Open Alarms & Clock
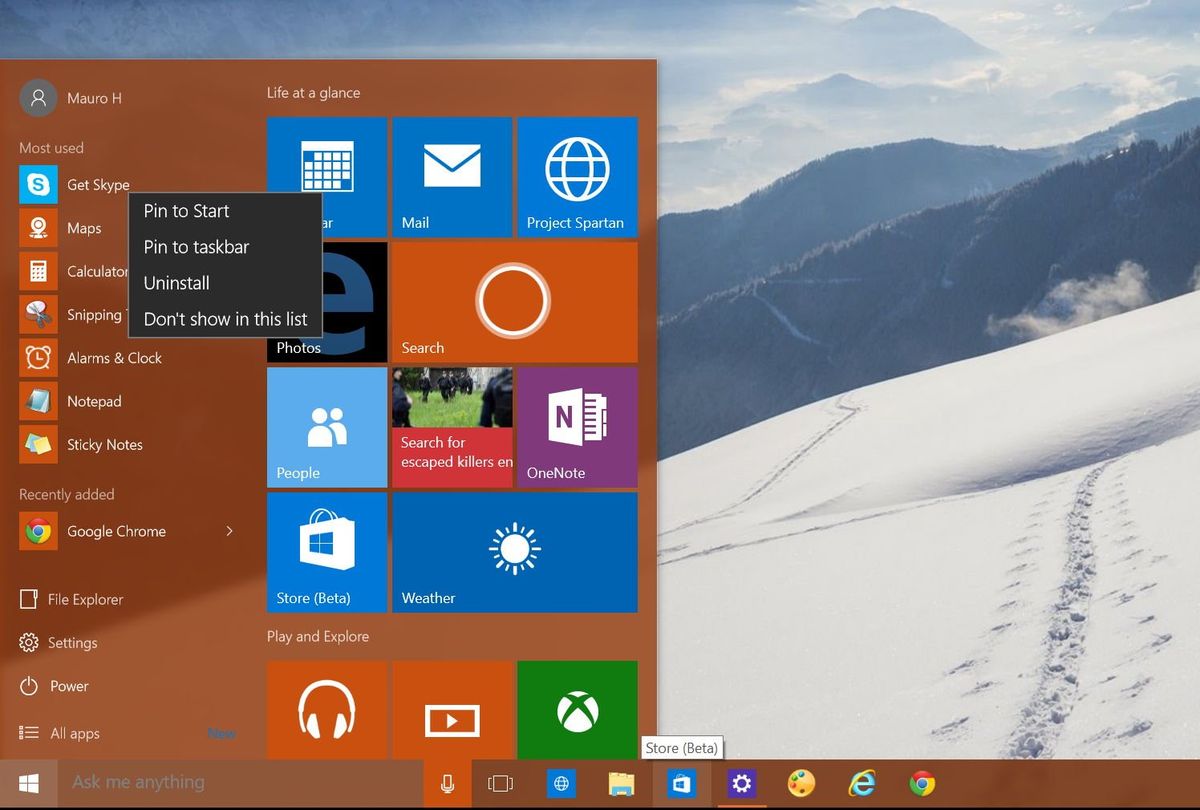The image size is (1200, 810). point(114,357)
